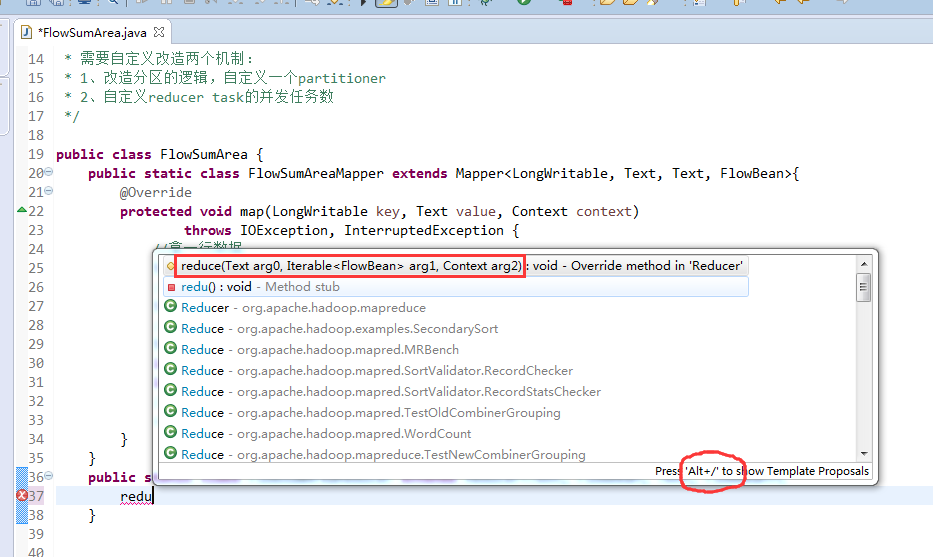This screenshot has width=933, height=557.
Task: Click the 'extends' keyword on line 20
Action: coord(419,173)
